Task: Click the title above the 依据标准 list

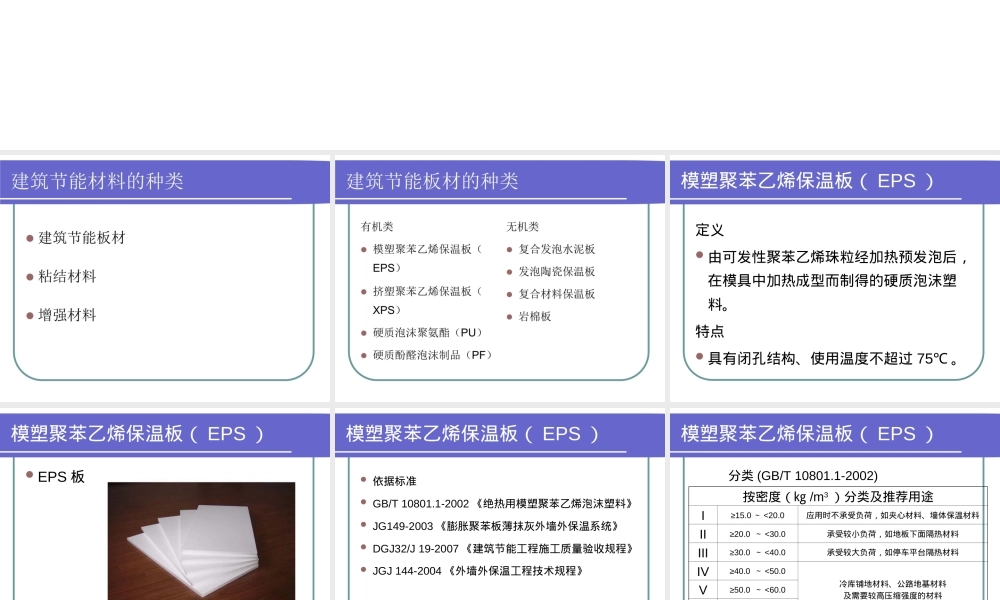Action: click(x=473, y=434)
